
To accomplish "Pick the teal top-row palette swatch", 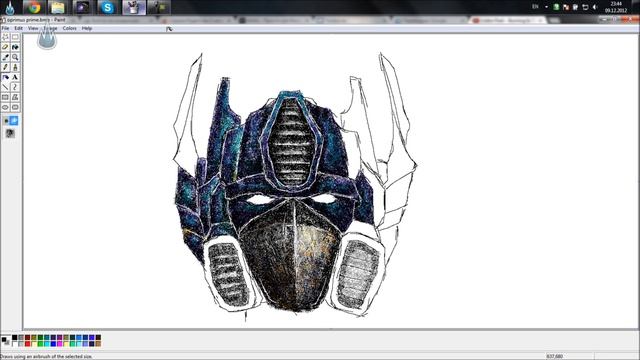I will pyautogui.click(x=47, y=338).
